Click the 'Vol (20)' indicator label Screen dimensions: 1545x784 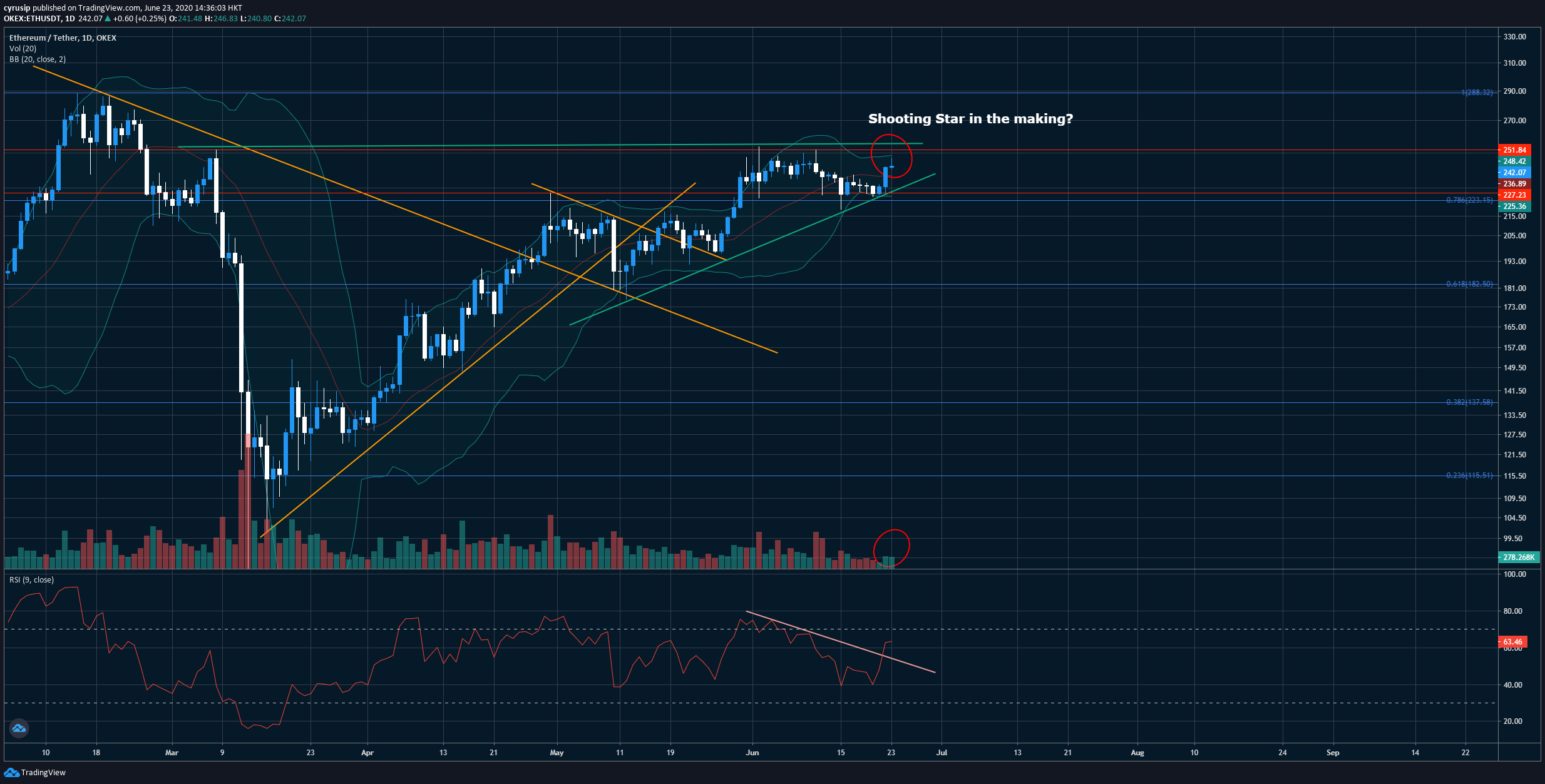(x=23, y=48)
